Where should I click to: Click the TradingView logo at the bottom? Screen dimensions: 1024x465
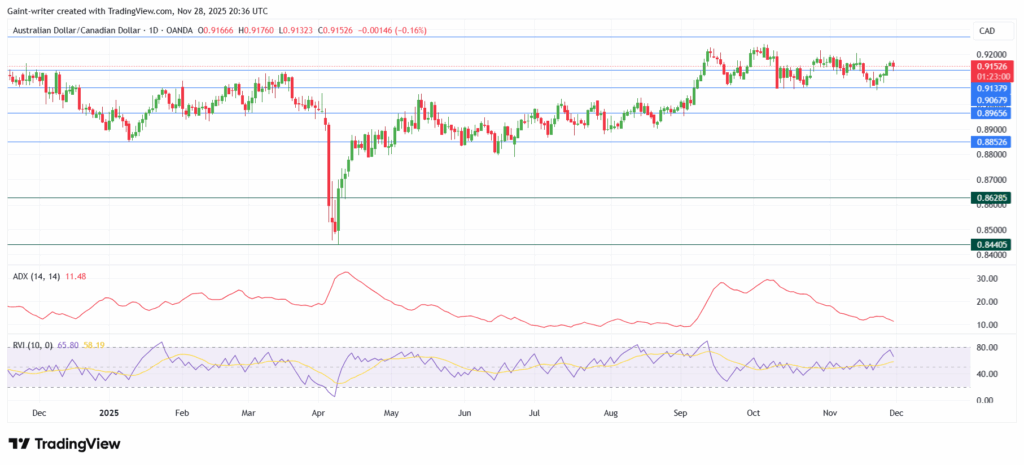[64, 444]
